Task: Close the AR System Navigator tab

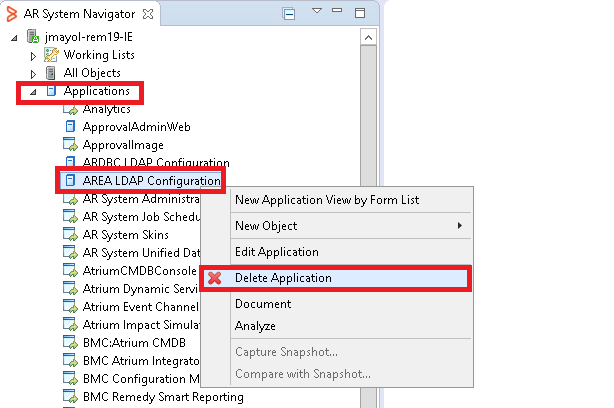Action: pyautogui.click(x=148, y=14)
